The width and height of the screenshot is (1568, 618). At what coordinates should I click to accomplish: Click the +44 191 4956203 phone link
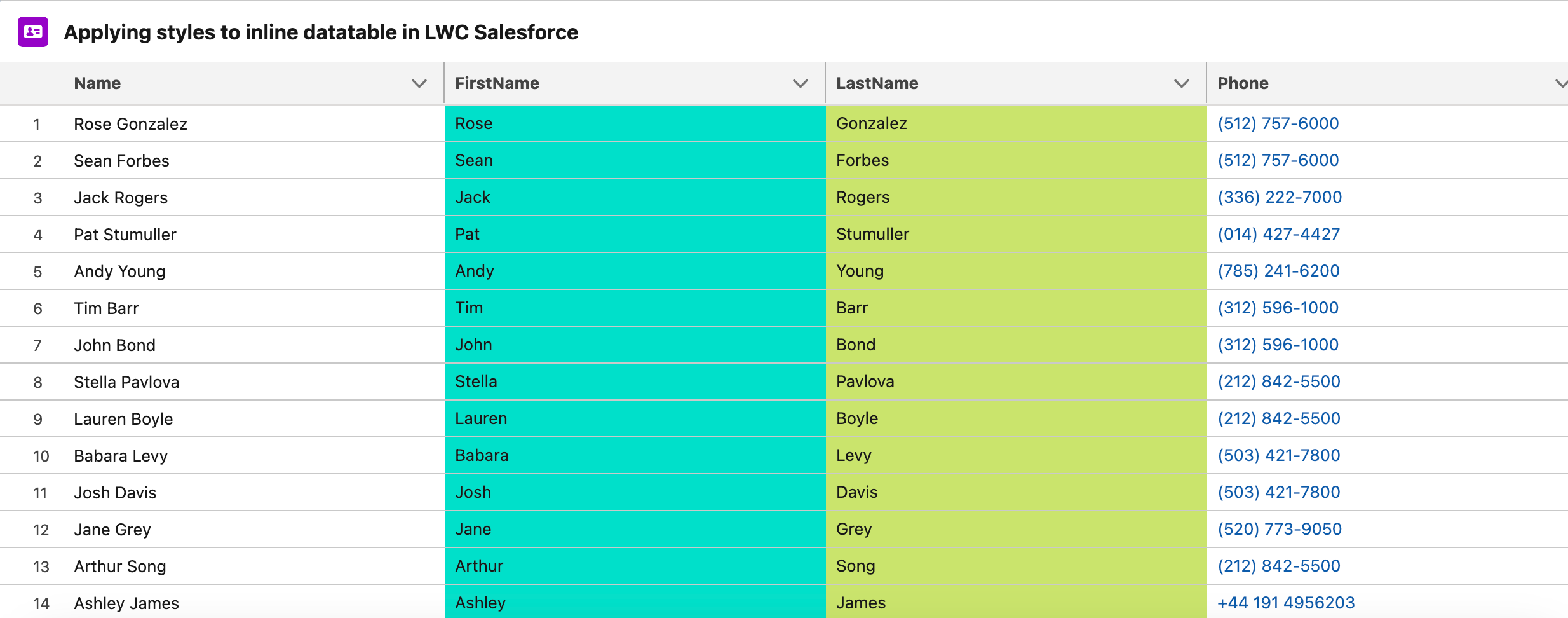[x=1286, y=603]
